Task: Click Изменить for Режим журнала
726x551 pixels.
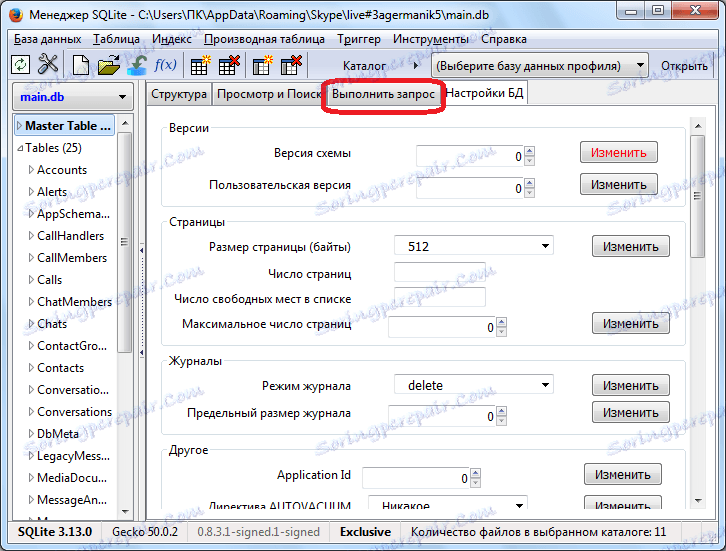Action: (631, 385)
